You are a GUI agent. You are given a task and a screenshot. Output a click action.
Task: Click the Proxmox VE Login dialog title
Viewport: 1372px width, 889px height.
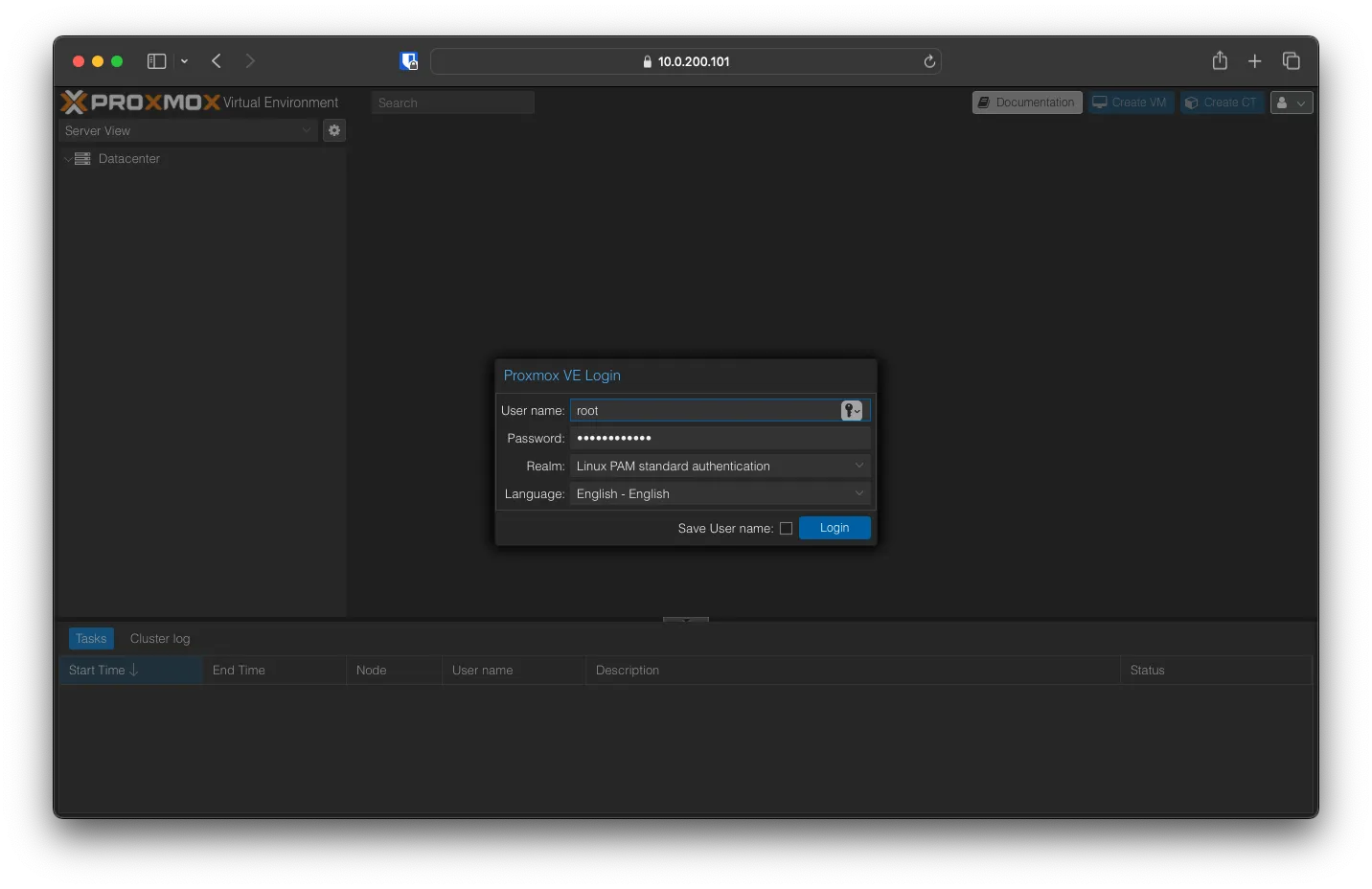tap(562, 376)
